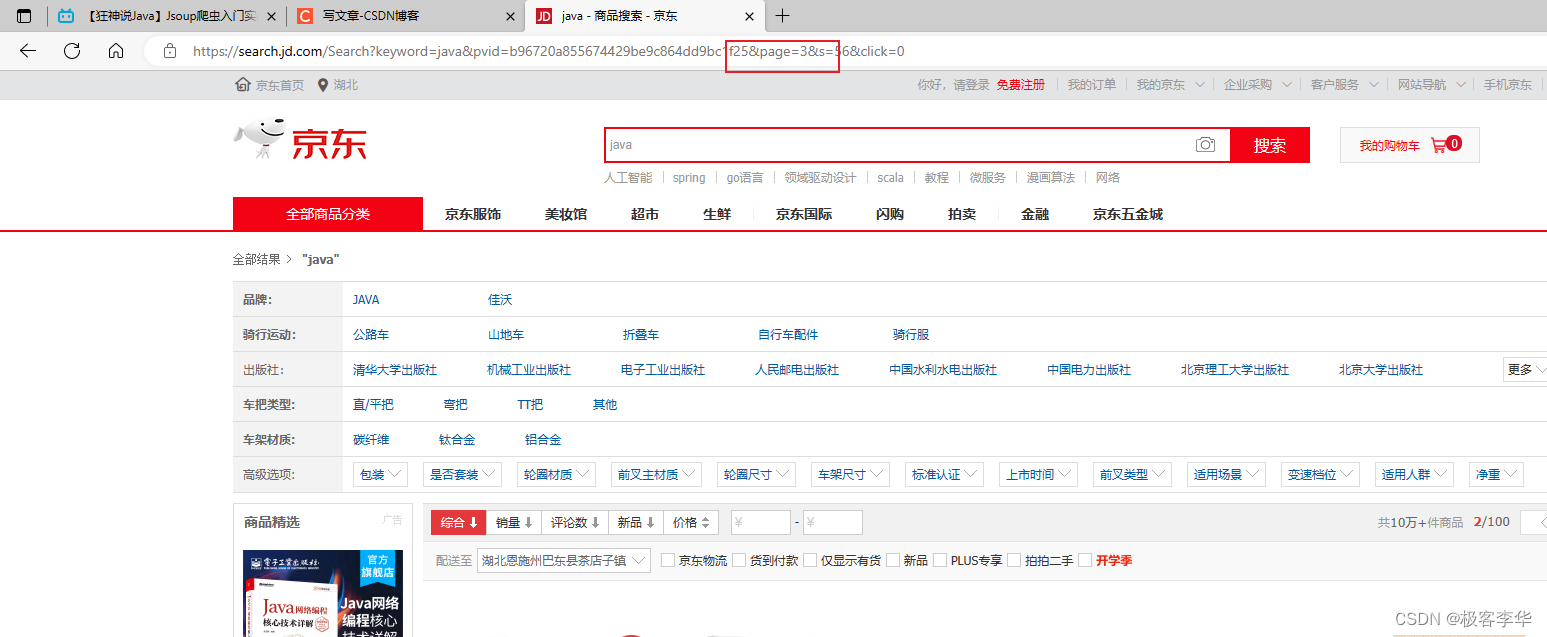Go to 美妆馆 nav item
1547x637 pixels.
(566, 214)
